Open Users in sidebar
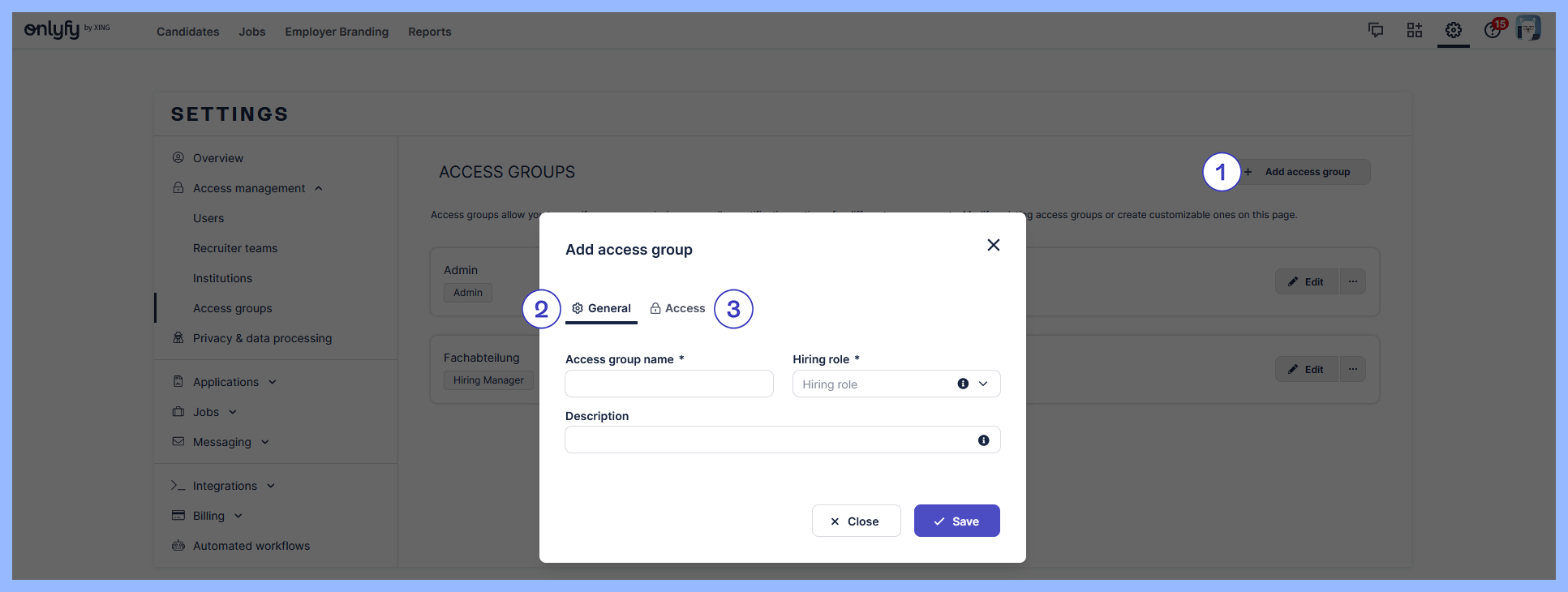 tap(208, 218)
